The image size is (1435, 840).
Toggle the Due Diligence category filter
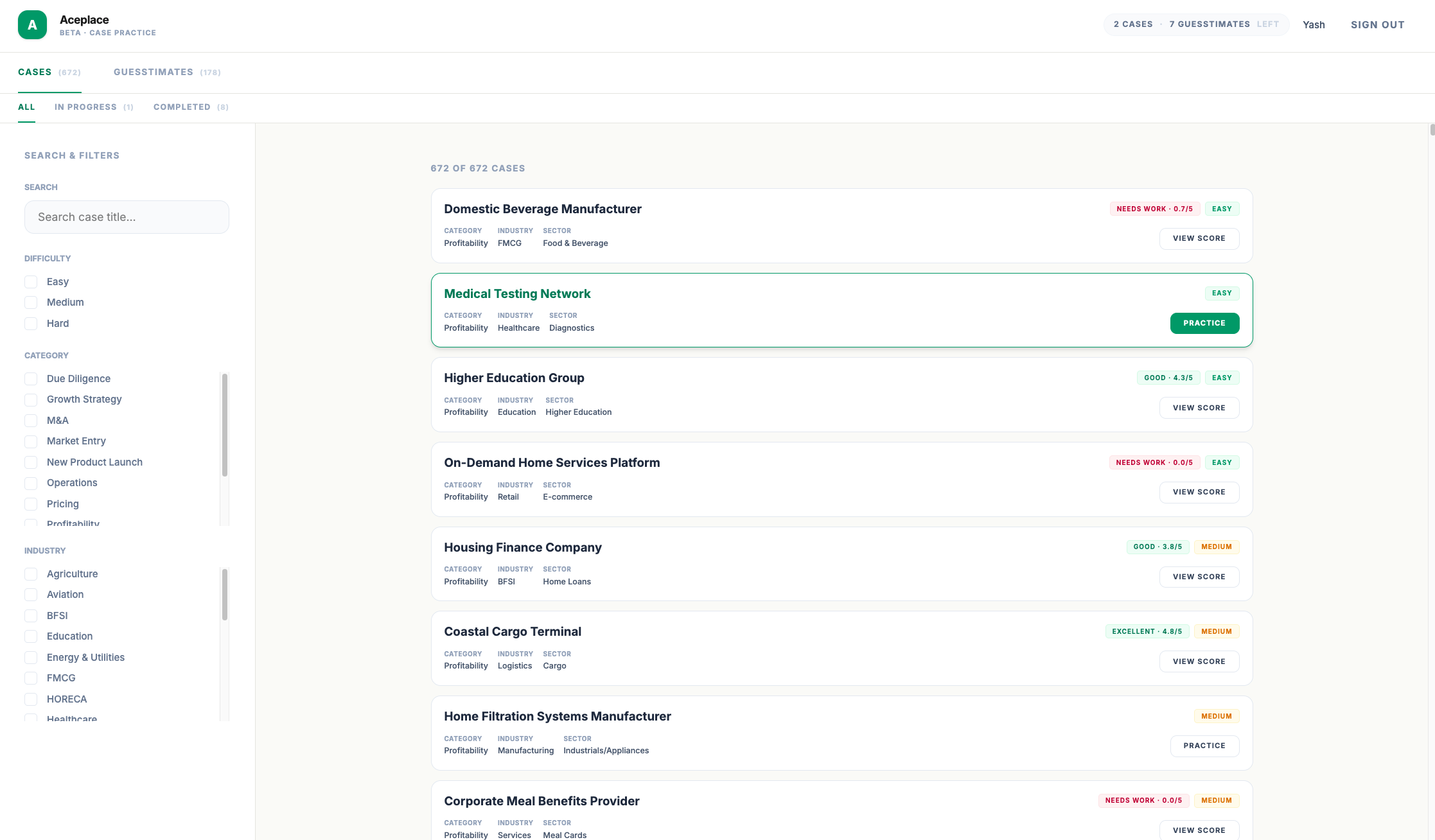31,379
